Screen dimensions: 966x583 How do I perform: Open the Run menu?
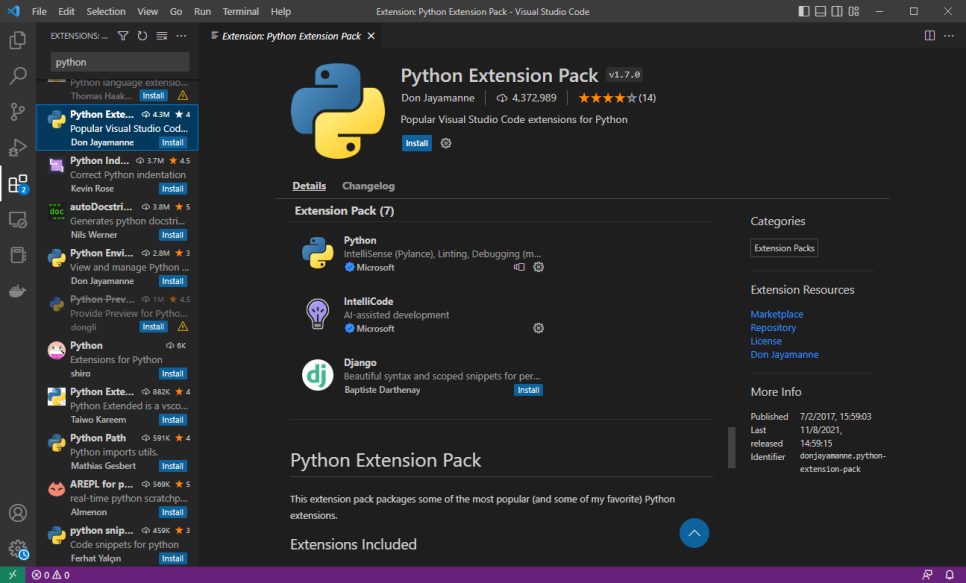[x=202, y=11]
